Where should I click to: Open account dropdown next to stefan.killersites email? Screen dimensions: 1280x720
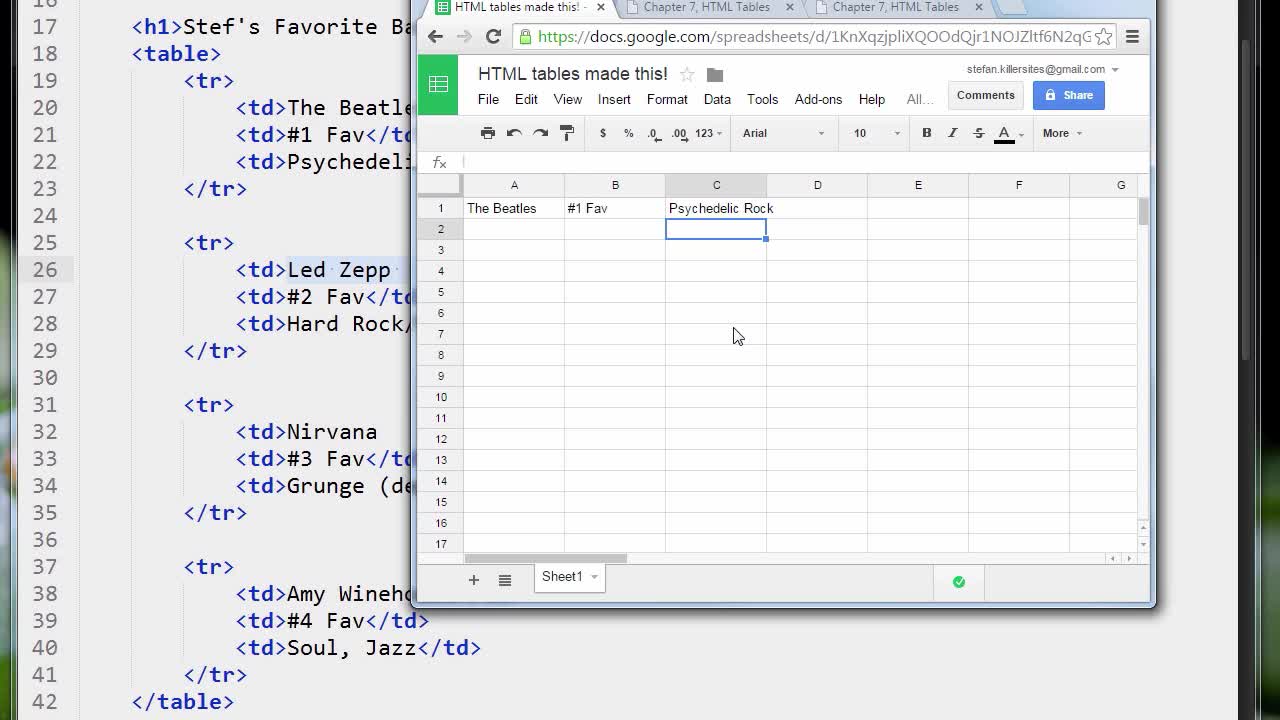click(1115, 70)
